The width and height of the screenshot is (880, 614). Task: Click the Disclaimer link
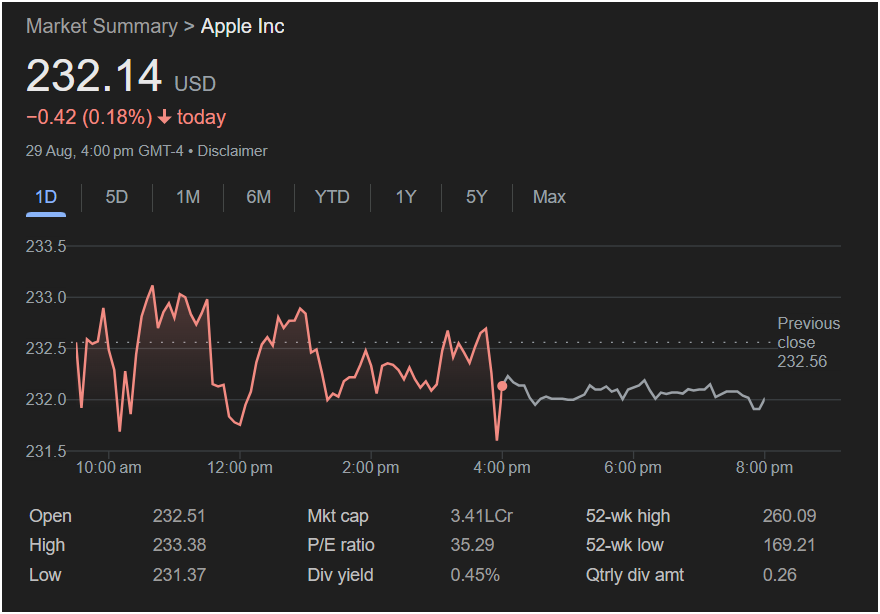pos(232,151)
